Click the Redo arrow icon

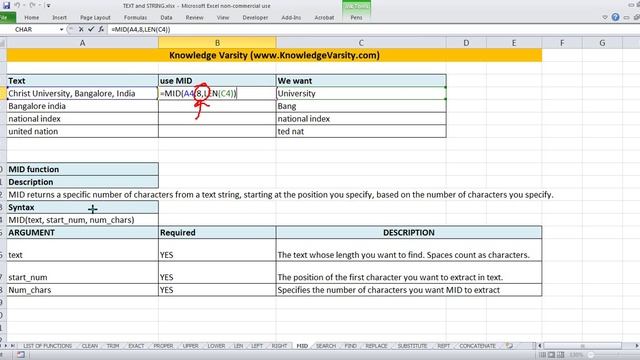(x=33, y=6)
